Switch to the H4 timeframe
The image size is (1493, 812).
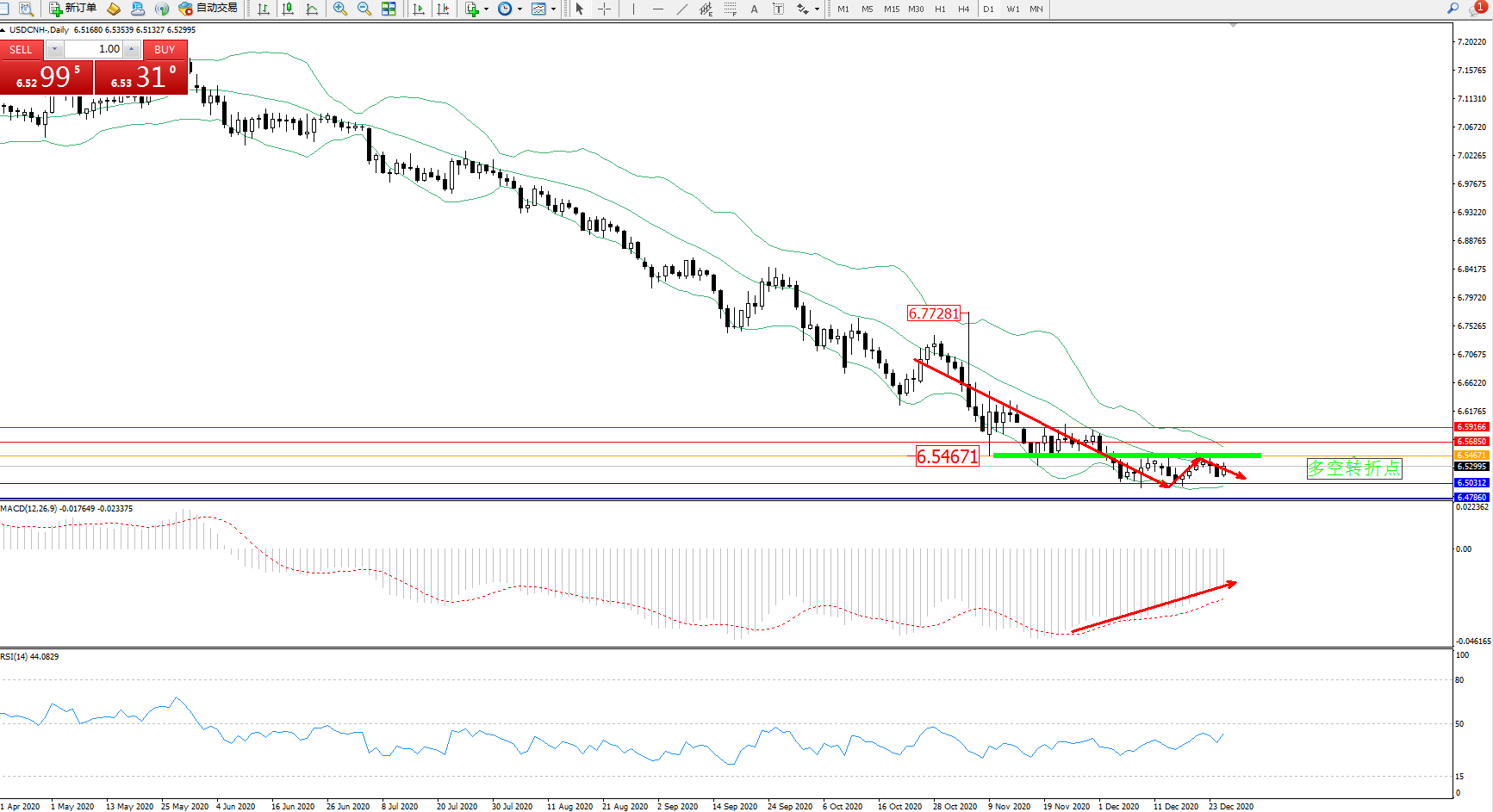pos(963,9)
